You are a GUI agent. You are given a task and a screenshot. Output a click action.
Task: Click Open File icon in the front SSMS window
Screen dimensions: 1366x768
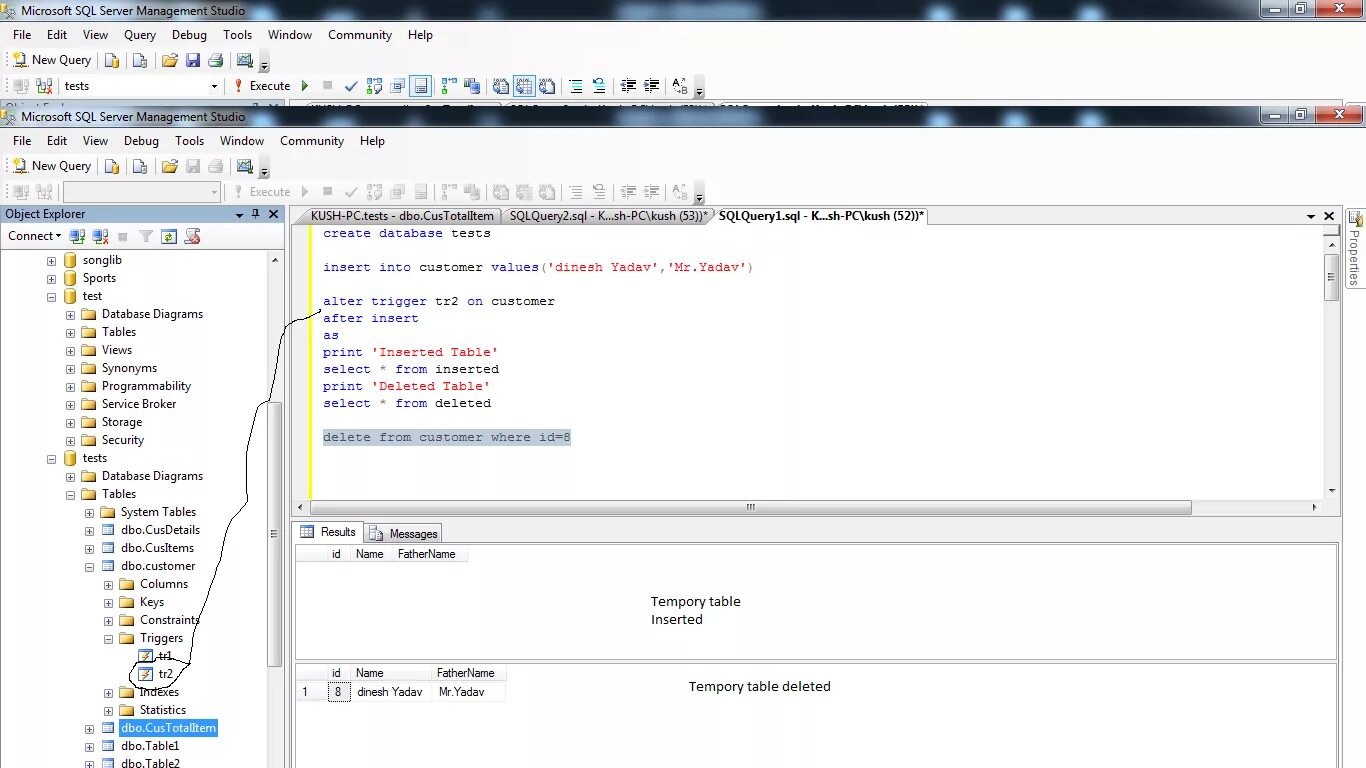169,166
